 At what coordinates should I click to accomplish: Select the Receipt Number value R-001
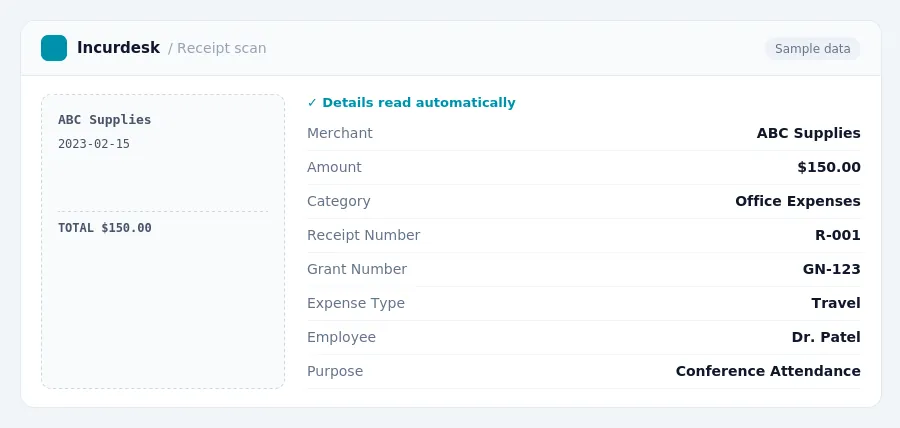pos(837,235)
